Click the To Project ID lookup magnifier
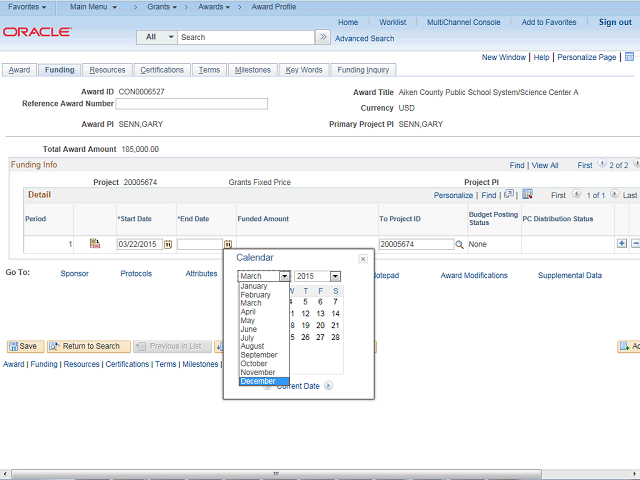The width and height of the screenshot is (640, 480). pyautogui.click(x=460, y=244)
